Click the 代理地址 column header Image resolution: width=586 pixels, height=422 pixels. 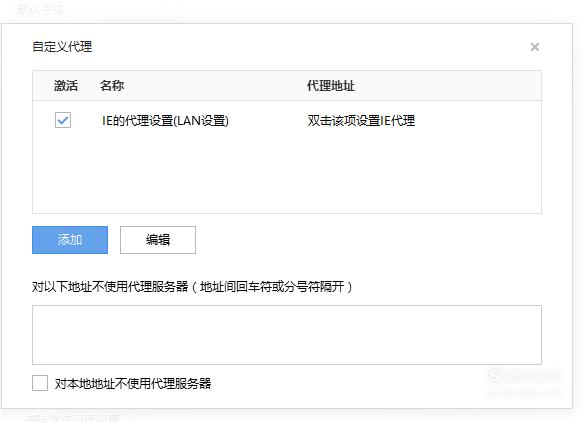[331, 86]
